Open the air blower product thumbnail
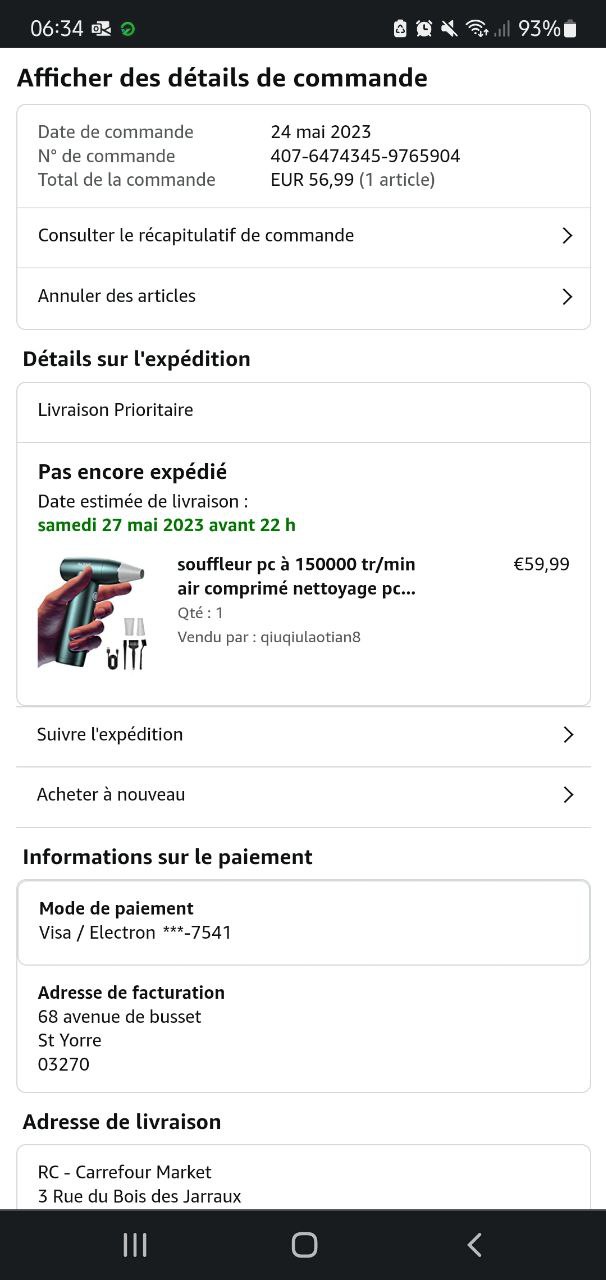Viewport: 606px width, 1280px height. (93, 612)
